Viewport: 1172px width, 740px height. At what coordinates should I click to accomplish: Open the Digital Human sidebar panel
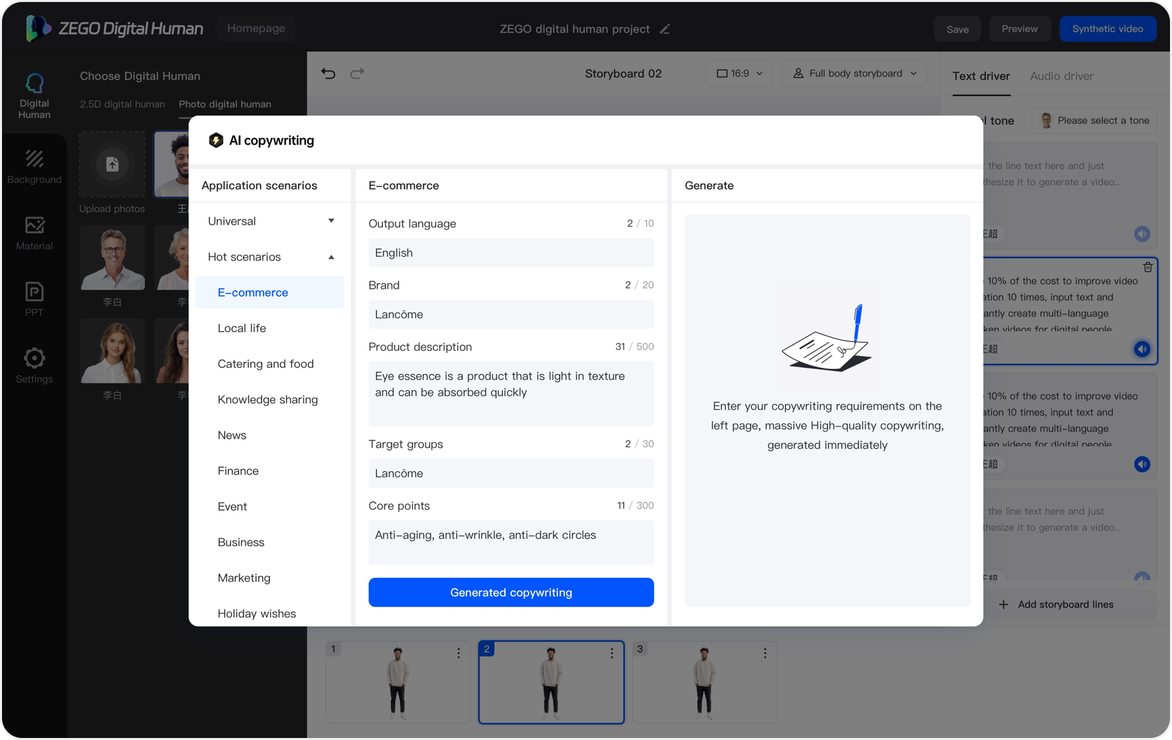(34, 96)
